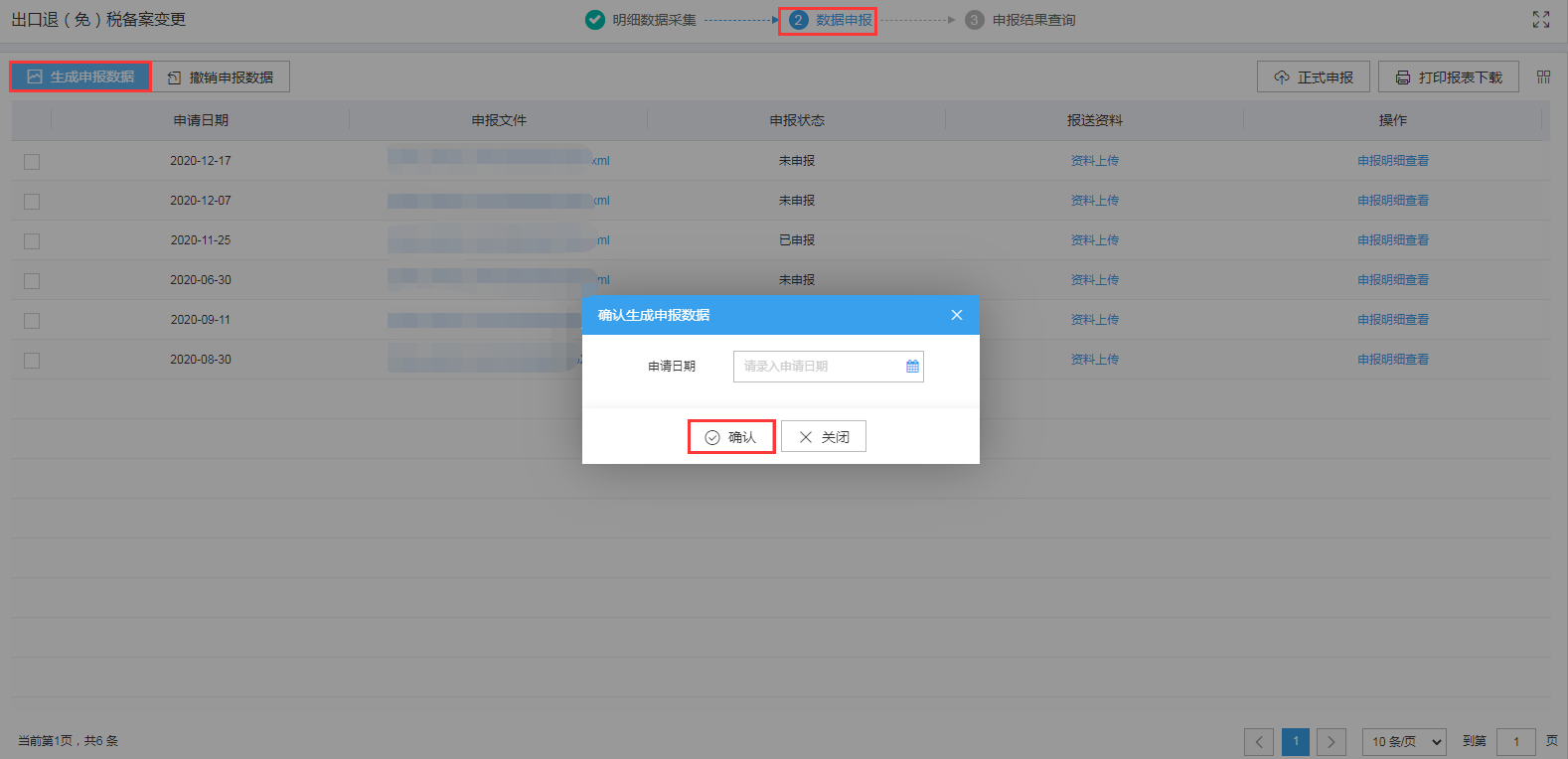Click 资料上传 for 2020-12-17 row
Viewport: 1568px width, 759px height.
coord(1095,161)
